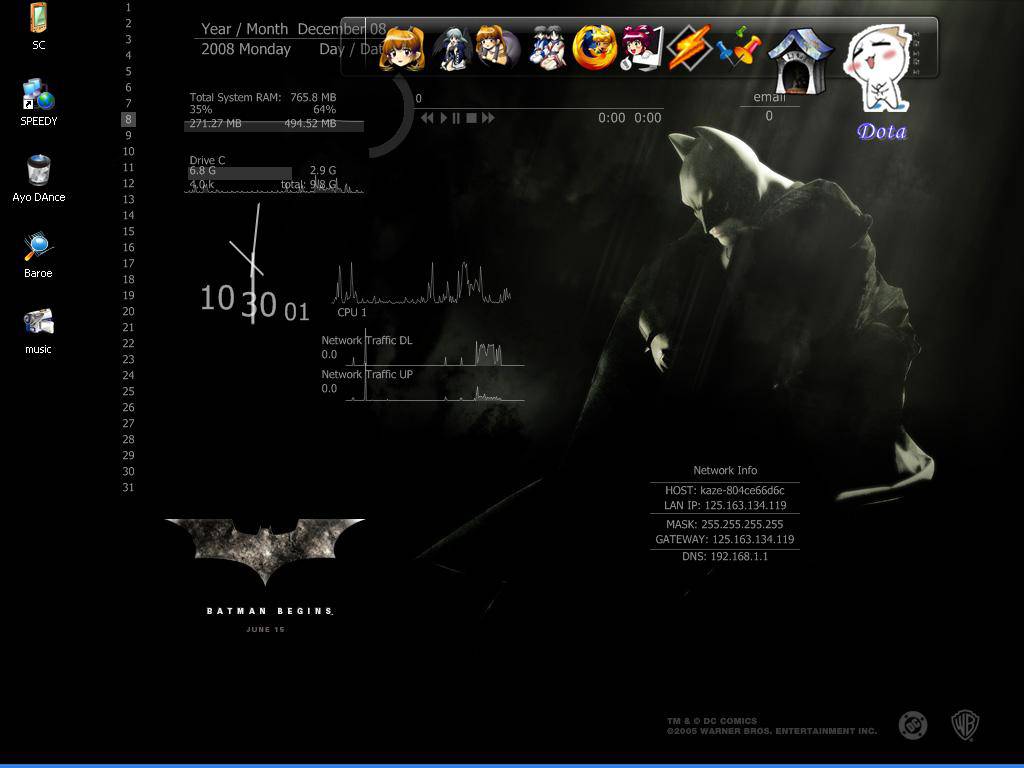Select highlighted day 8 in calendar
This screenshot has height=768, width=1024.
click(x=128, y=120)
